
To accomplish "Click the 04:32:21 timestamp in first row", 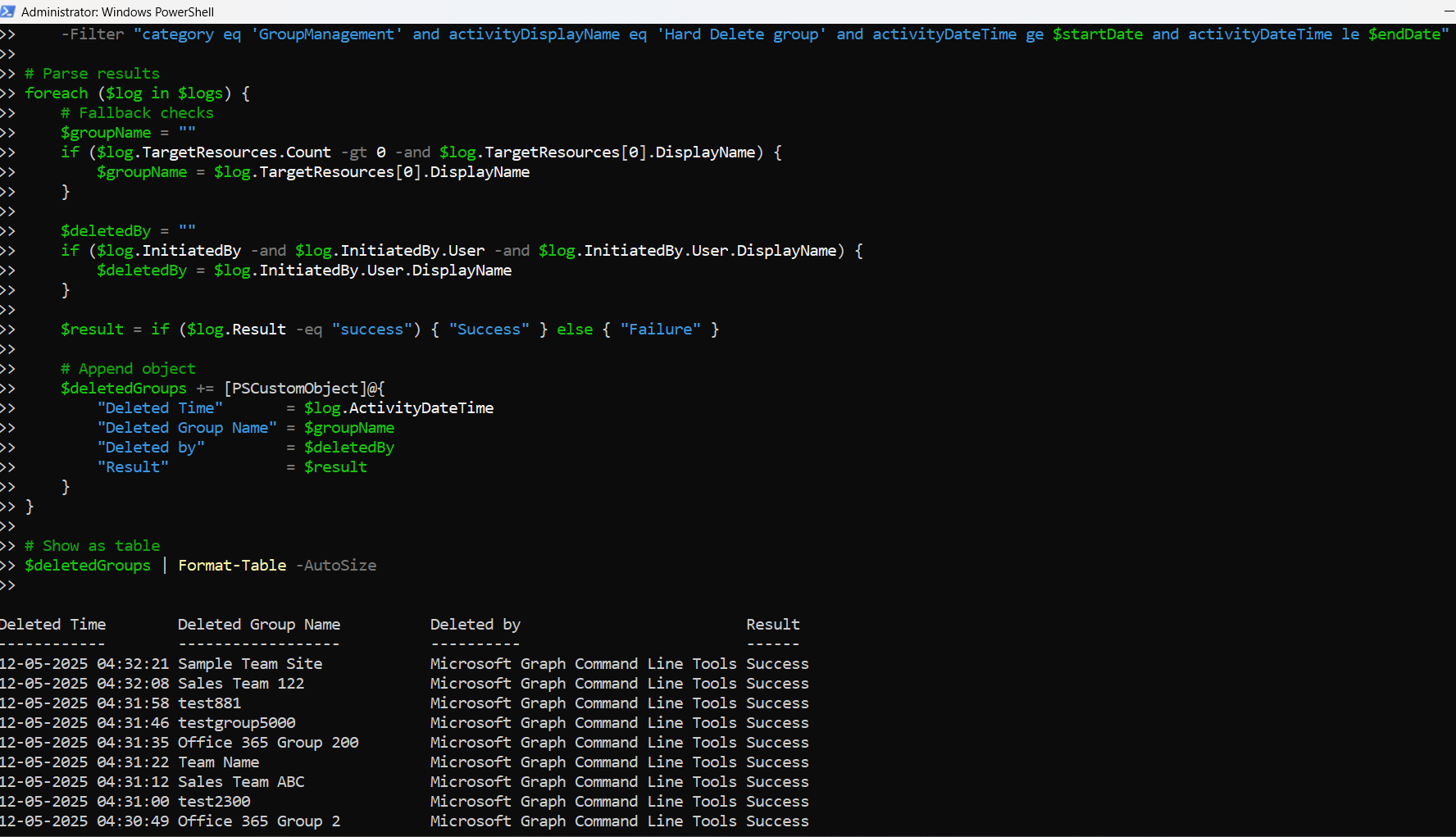I will click(133, 664).
